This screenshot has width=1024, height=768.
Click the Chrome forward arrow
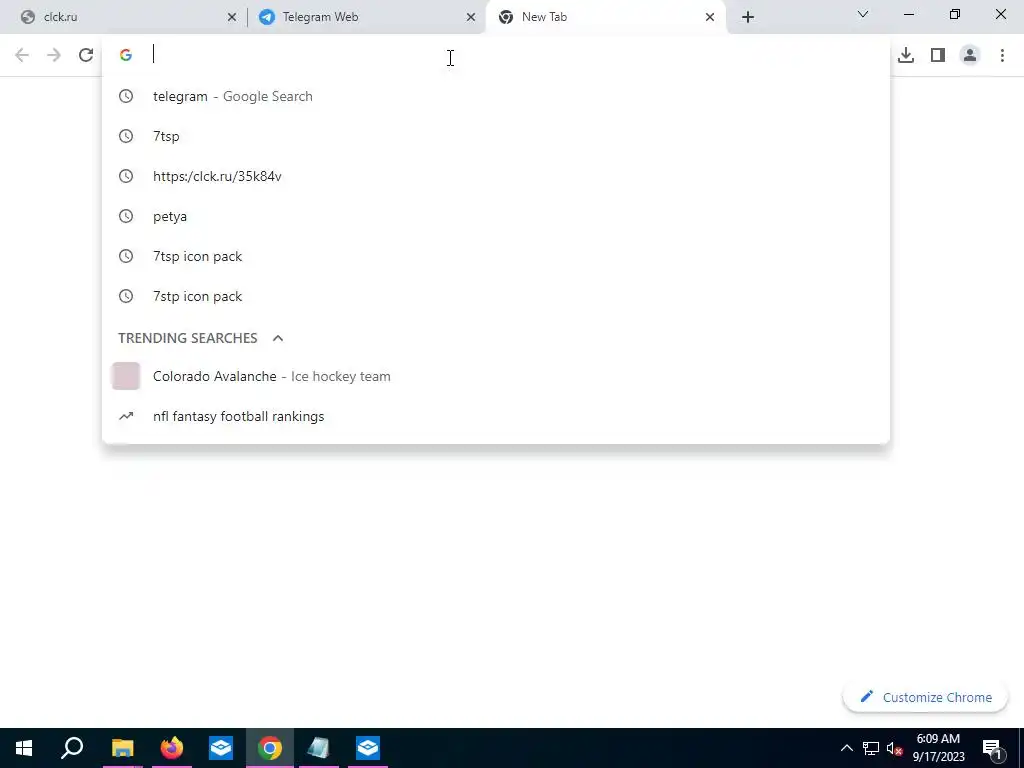coord(54,56)
